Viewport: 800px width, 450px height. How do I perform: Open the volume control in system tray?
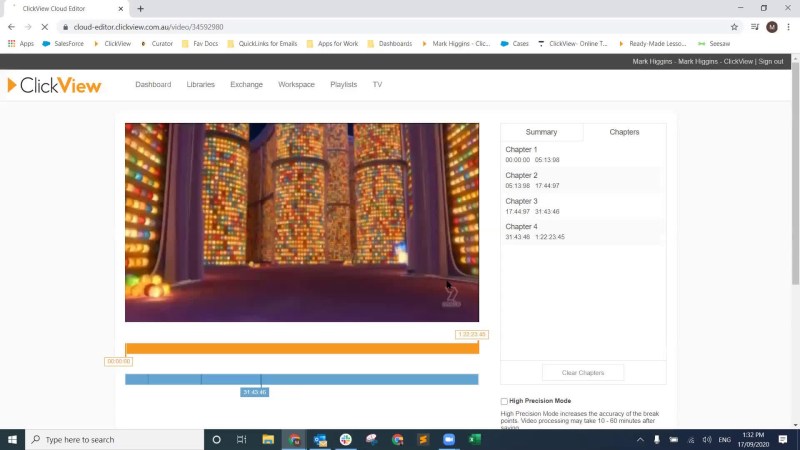click(x=707, y=439)
